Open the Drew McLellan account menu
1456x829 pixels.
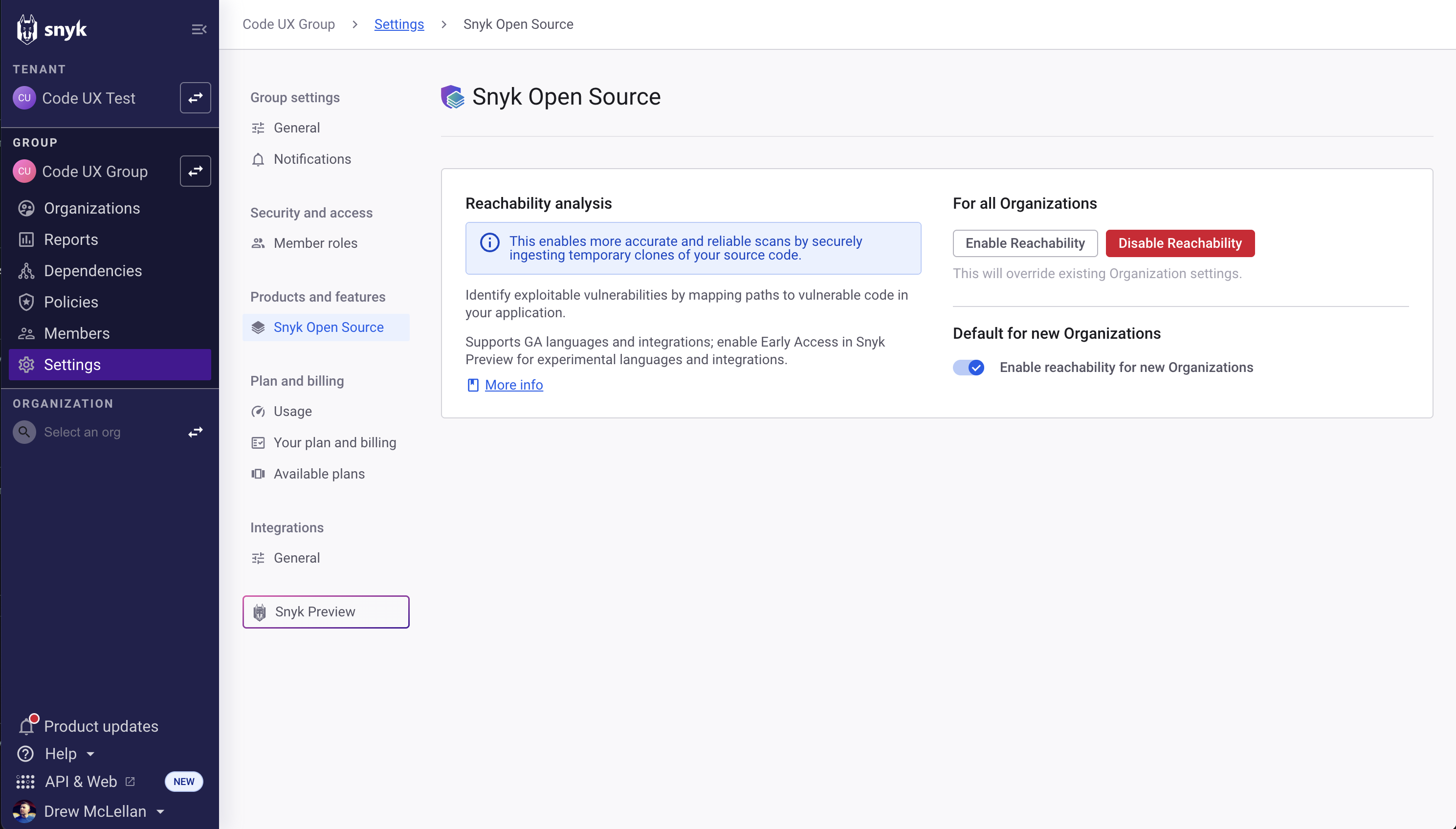94,811
